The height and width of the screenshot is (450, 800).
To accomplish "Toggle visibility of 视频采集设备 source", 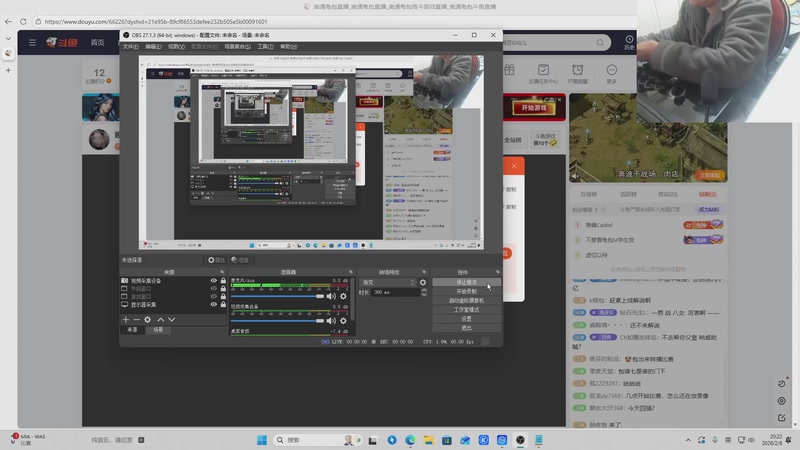I will [213, 281].
